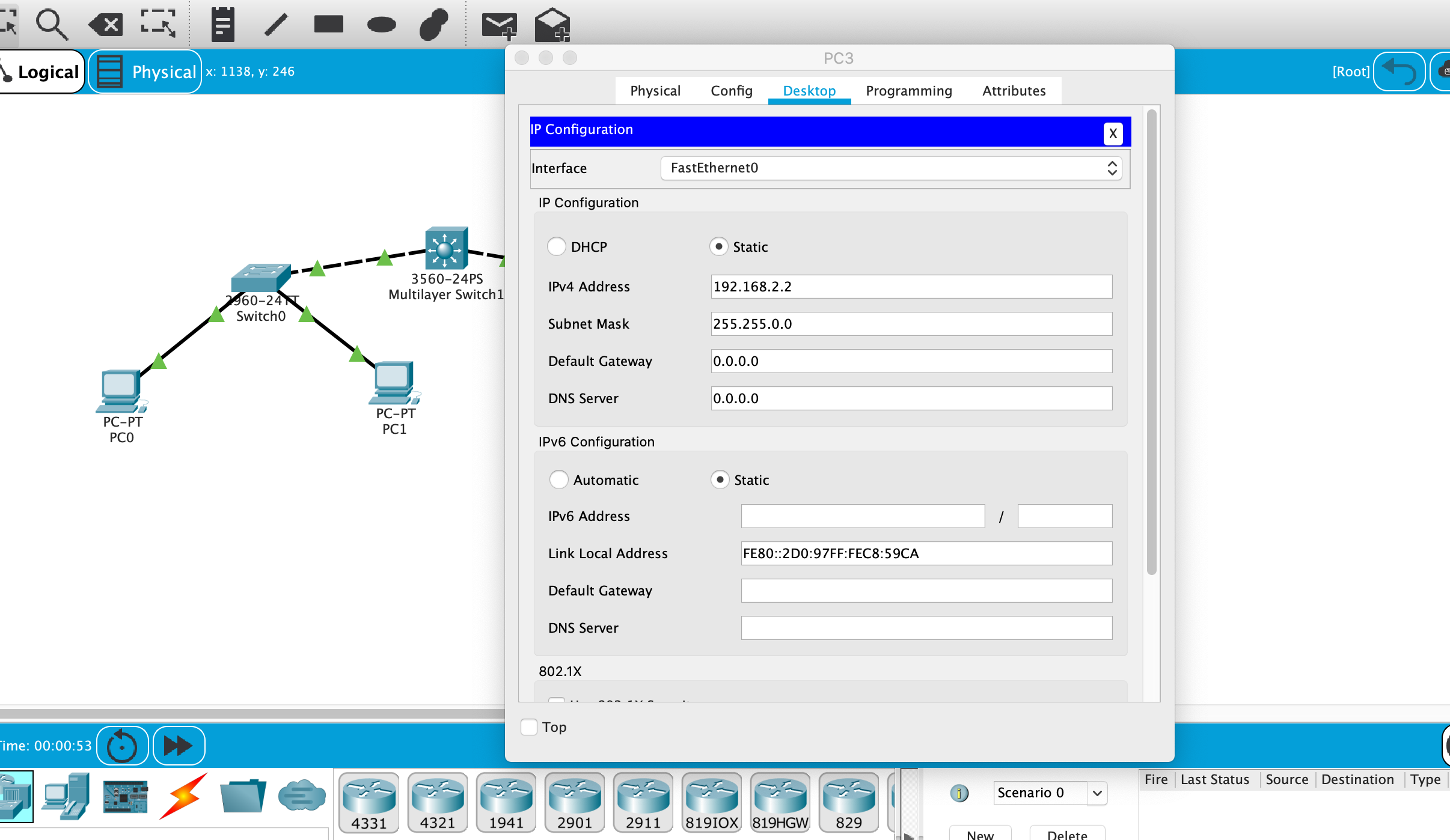Viewport: 1450px width, 840px height.
Task: Click the PC0 computer icon
Action: point(121,391)
